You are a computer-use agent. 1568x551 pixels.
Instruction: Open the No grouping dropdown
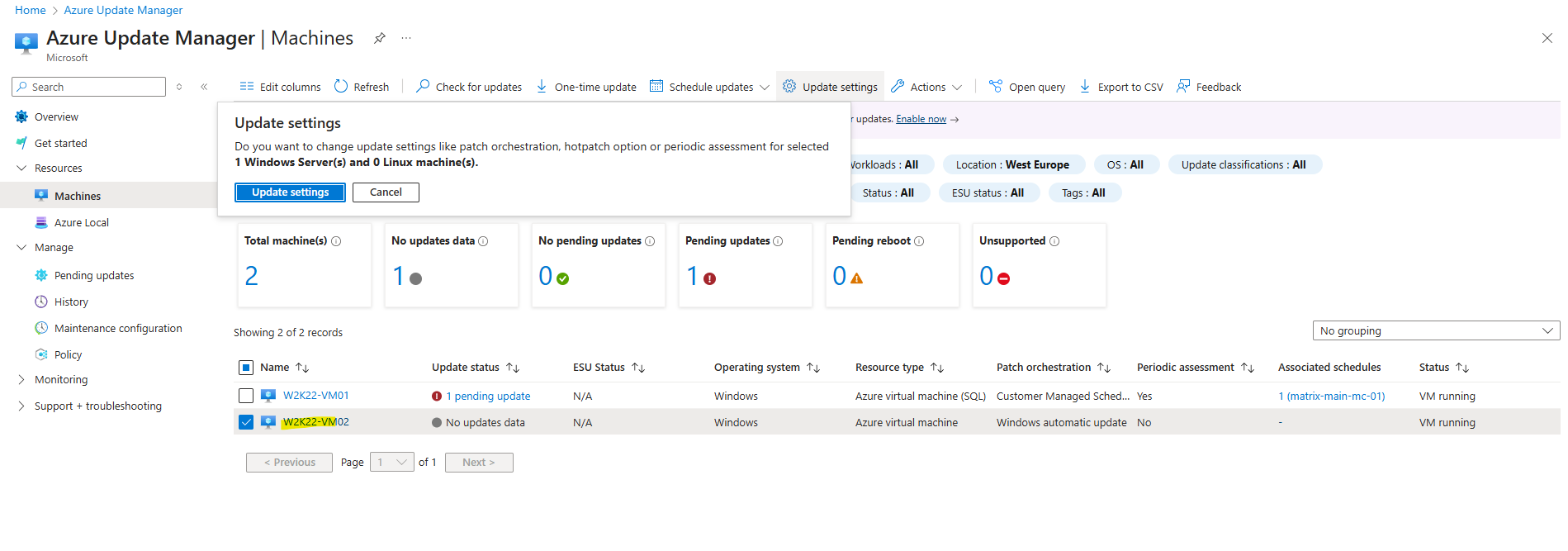[x=1436, y=330]
